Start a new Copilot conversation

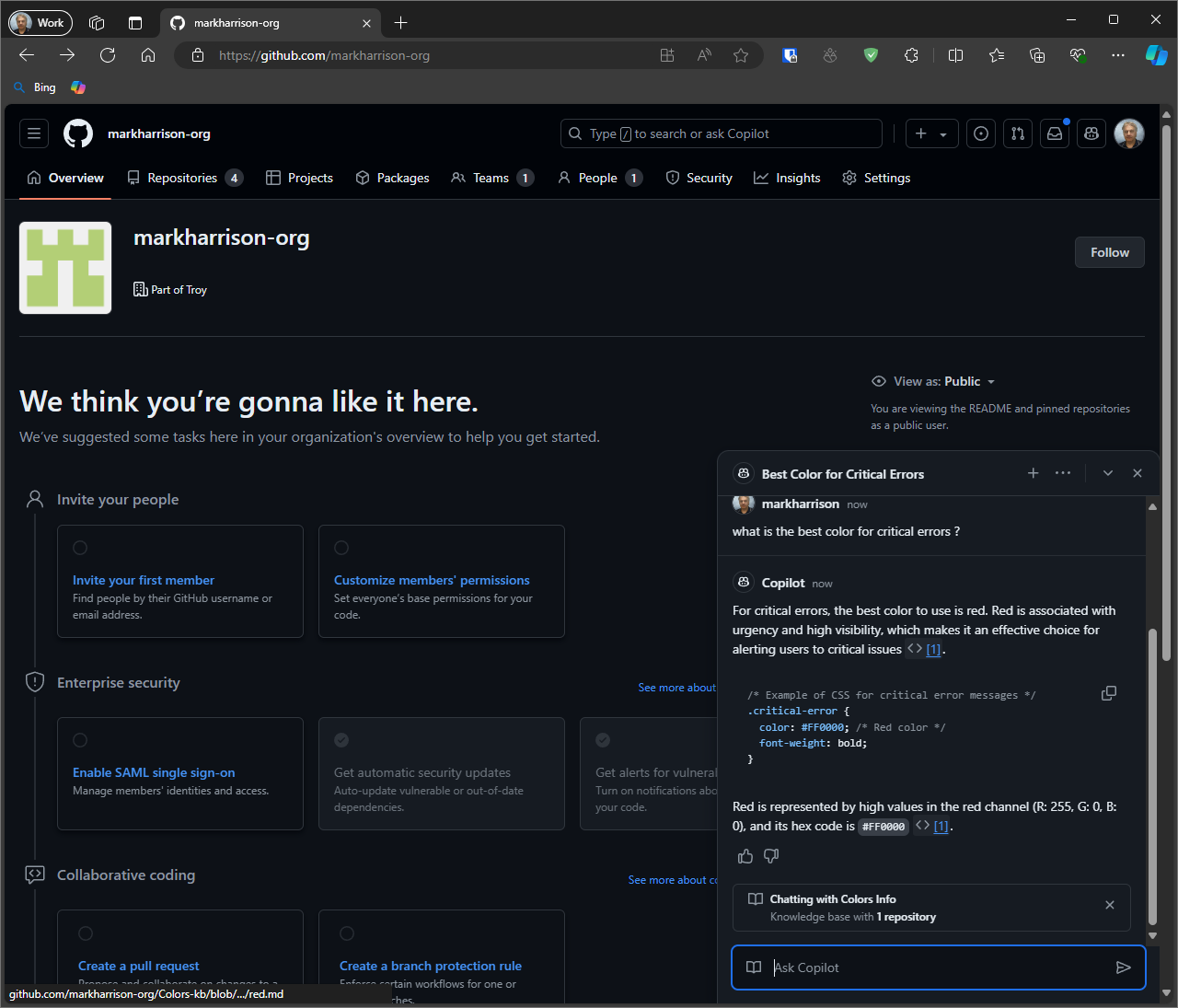tap(1034, 473)
